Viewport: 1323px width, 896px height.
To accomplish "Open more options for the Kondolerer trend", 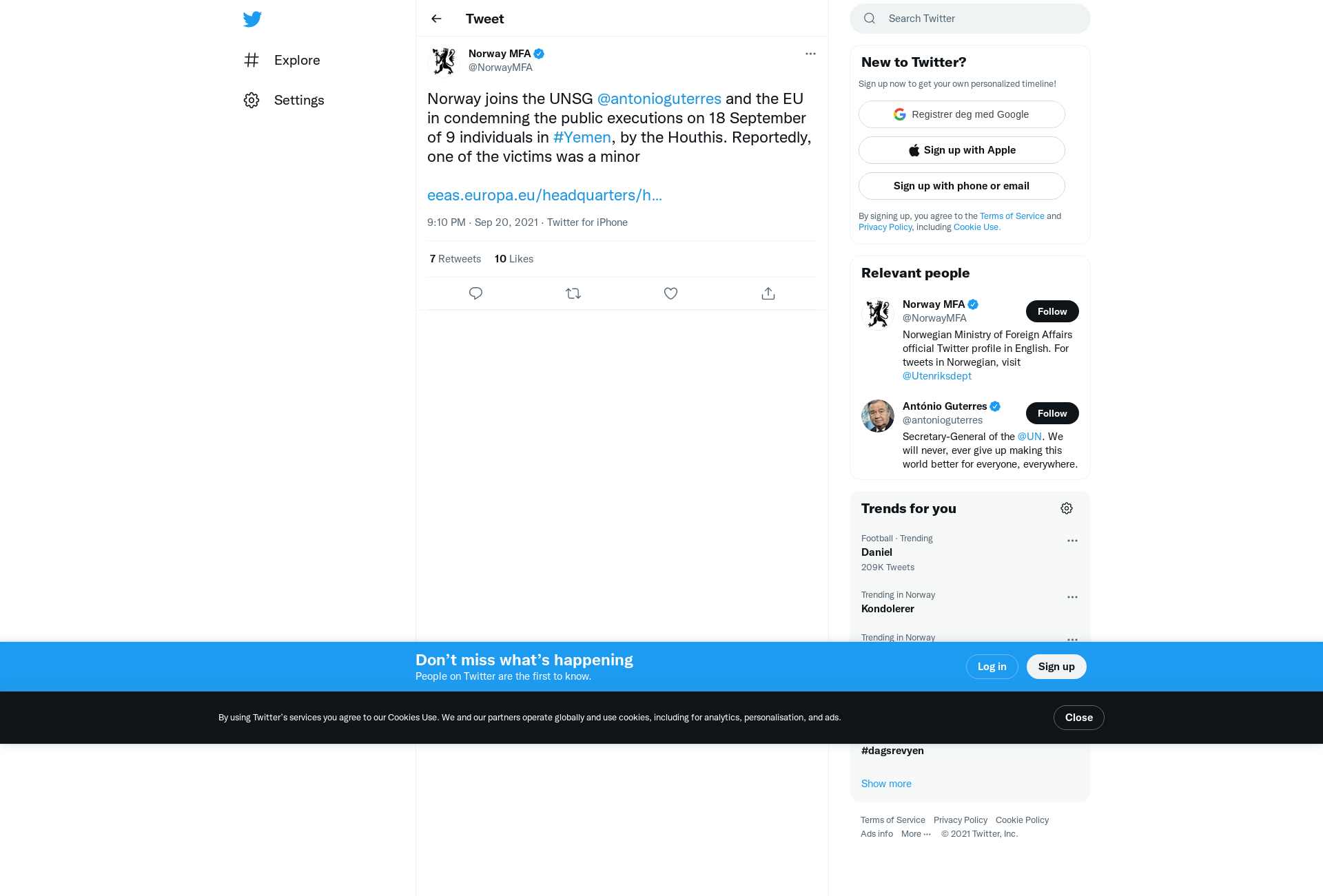I will [x=1072, y=597].
